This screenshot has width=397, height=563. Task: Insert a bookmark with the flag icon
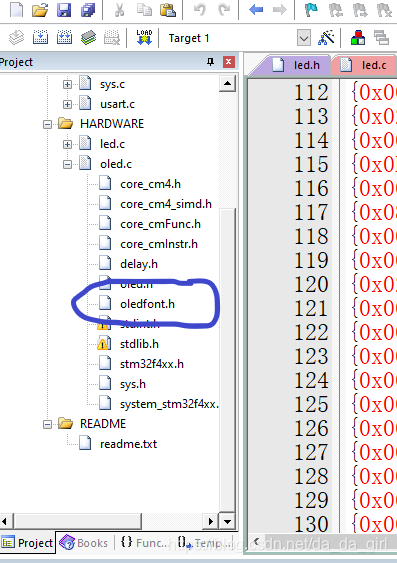point(311,9)
